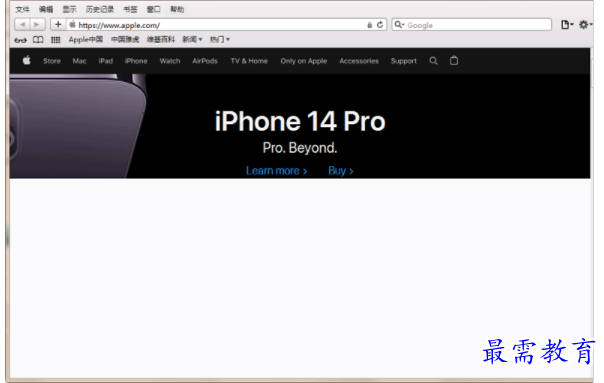
Task: Click the iPhone 14 Pro headline
Action: tap(300, 121)
